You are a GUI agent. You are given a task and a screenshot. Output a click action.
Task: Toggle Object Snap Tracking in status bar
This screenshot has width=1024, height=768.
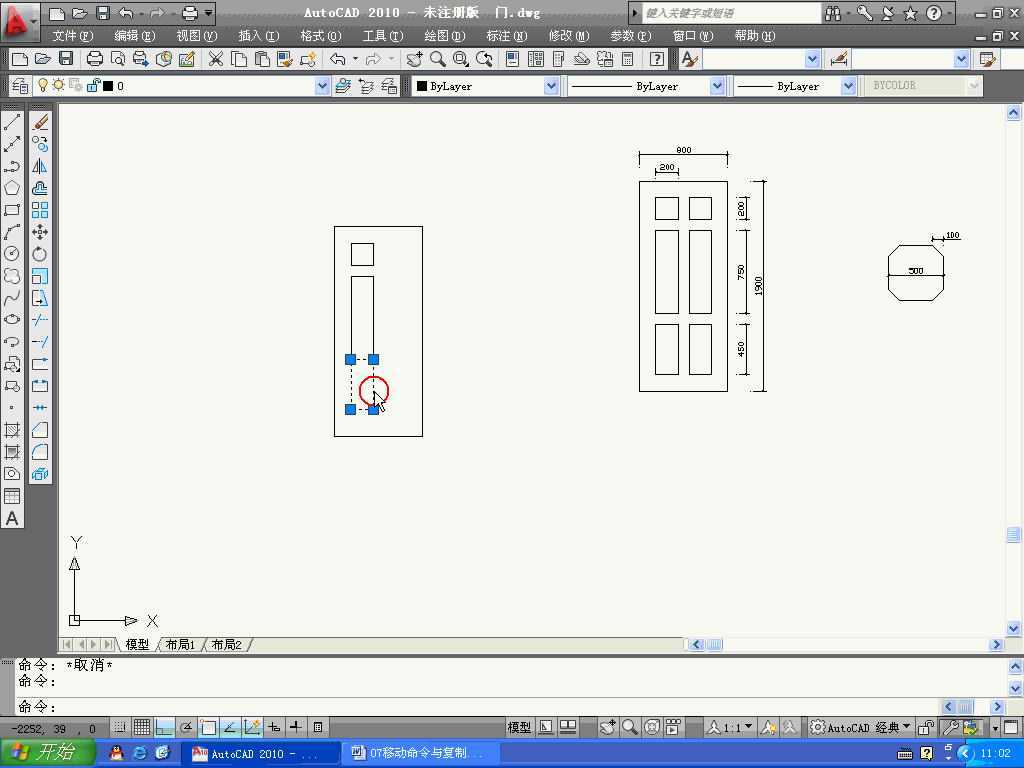[x=230, y=727]
